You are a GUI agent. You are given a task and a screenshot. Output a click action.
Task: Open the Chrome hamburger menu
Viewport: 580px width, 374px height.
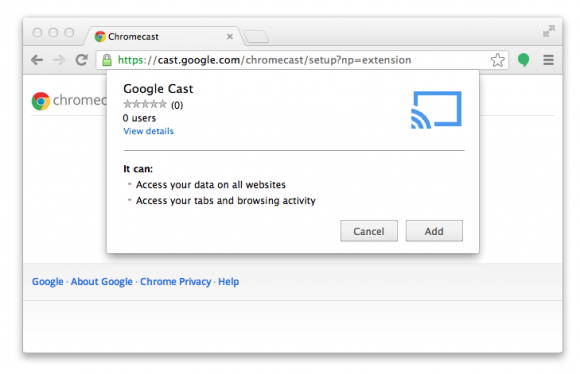click(548, 60)
